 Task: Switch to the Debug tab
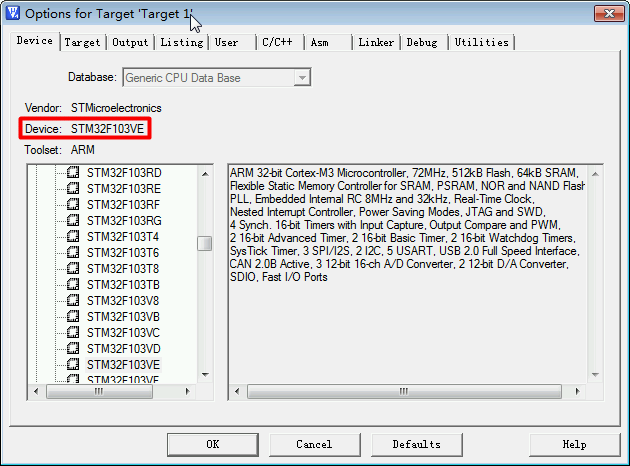coord(422,43)
